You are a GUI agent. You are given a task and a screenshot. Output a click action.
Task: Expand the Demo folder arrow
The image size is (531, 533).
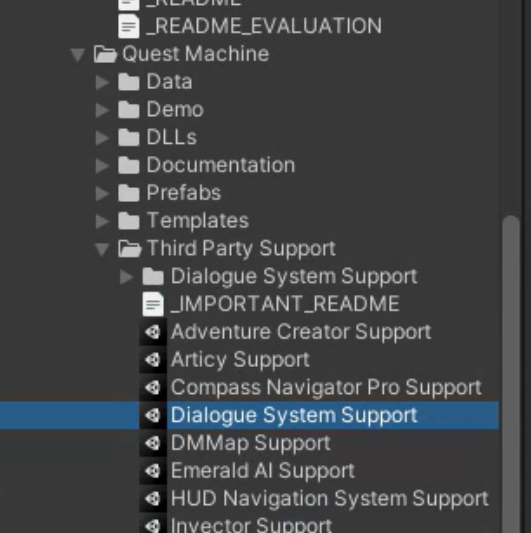103,110
